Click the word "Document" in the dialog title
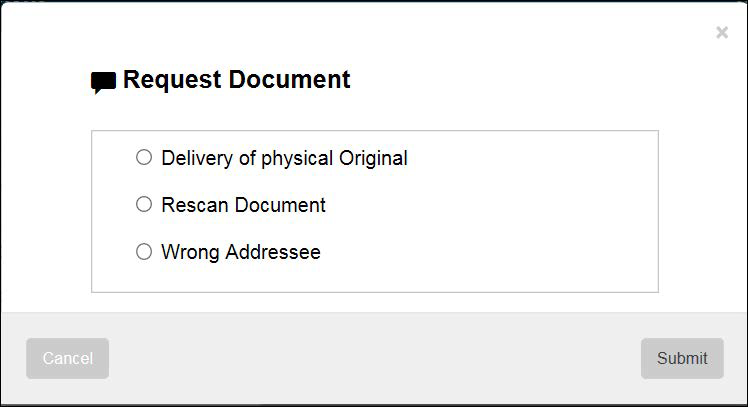Image resolution: width=748 pixels, height=407 pixels. click(x=292, y=80)
